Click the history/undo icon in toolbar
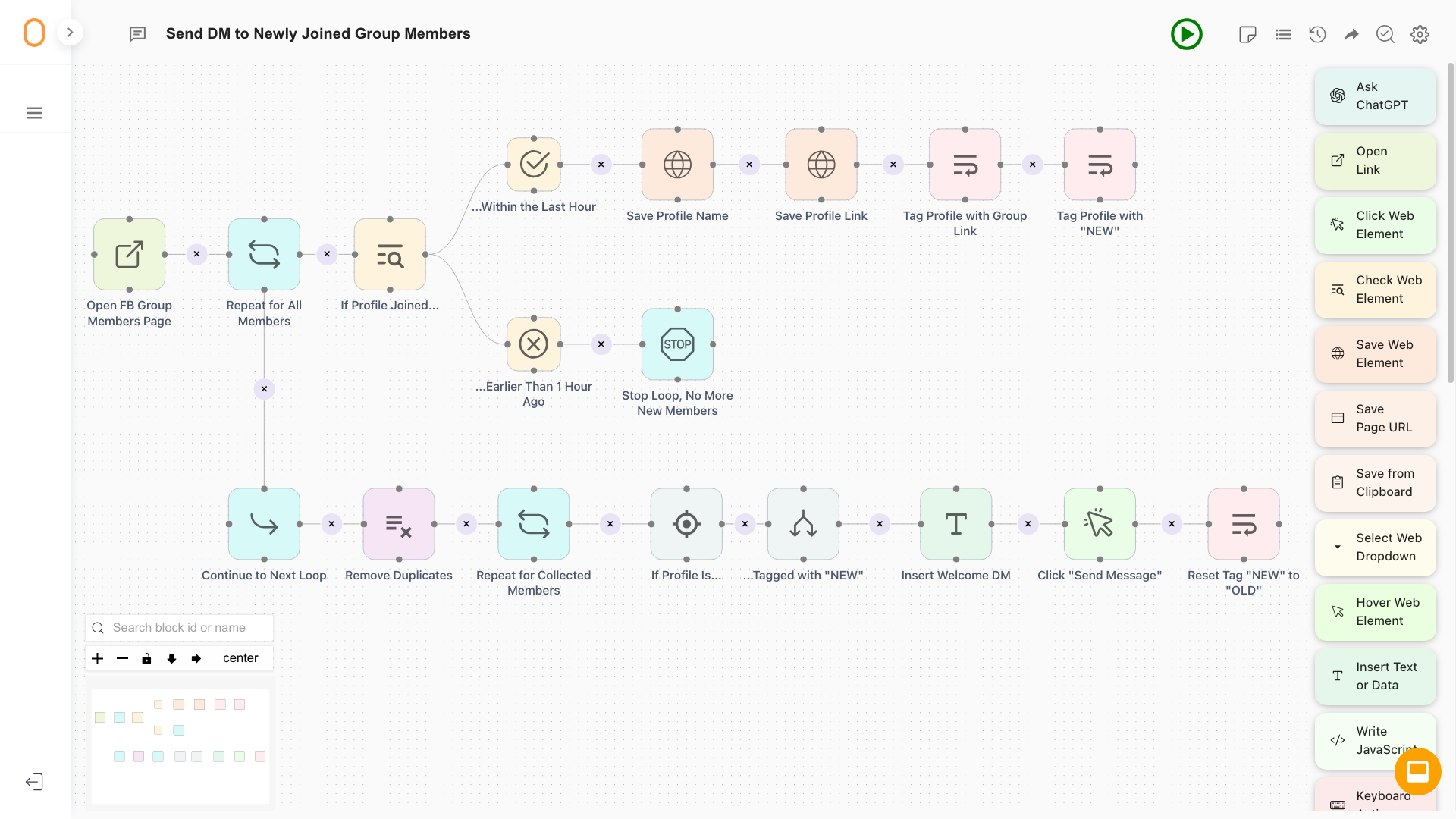Image resolution: width=1456 pixels, height=819 pixels. coord(1317,34)
